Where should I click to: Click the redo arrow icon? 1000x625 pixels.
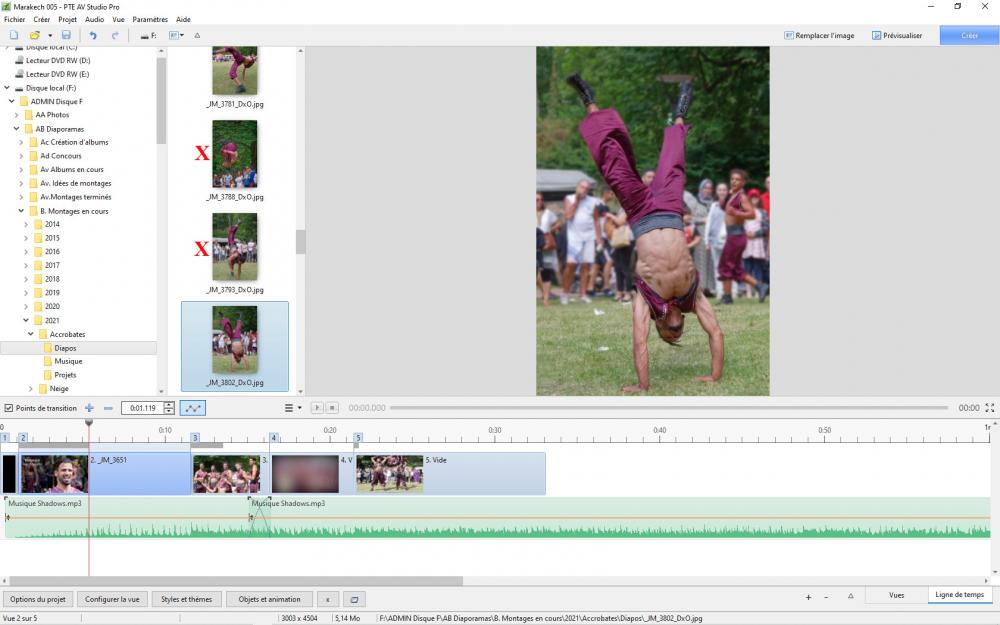[x=115, y=35]
